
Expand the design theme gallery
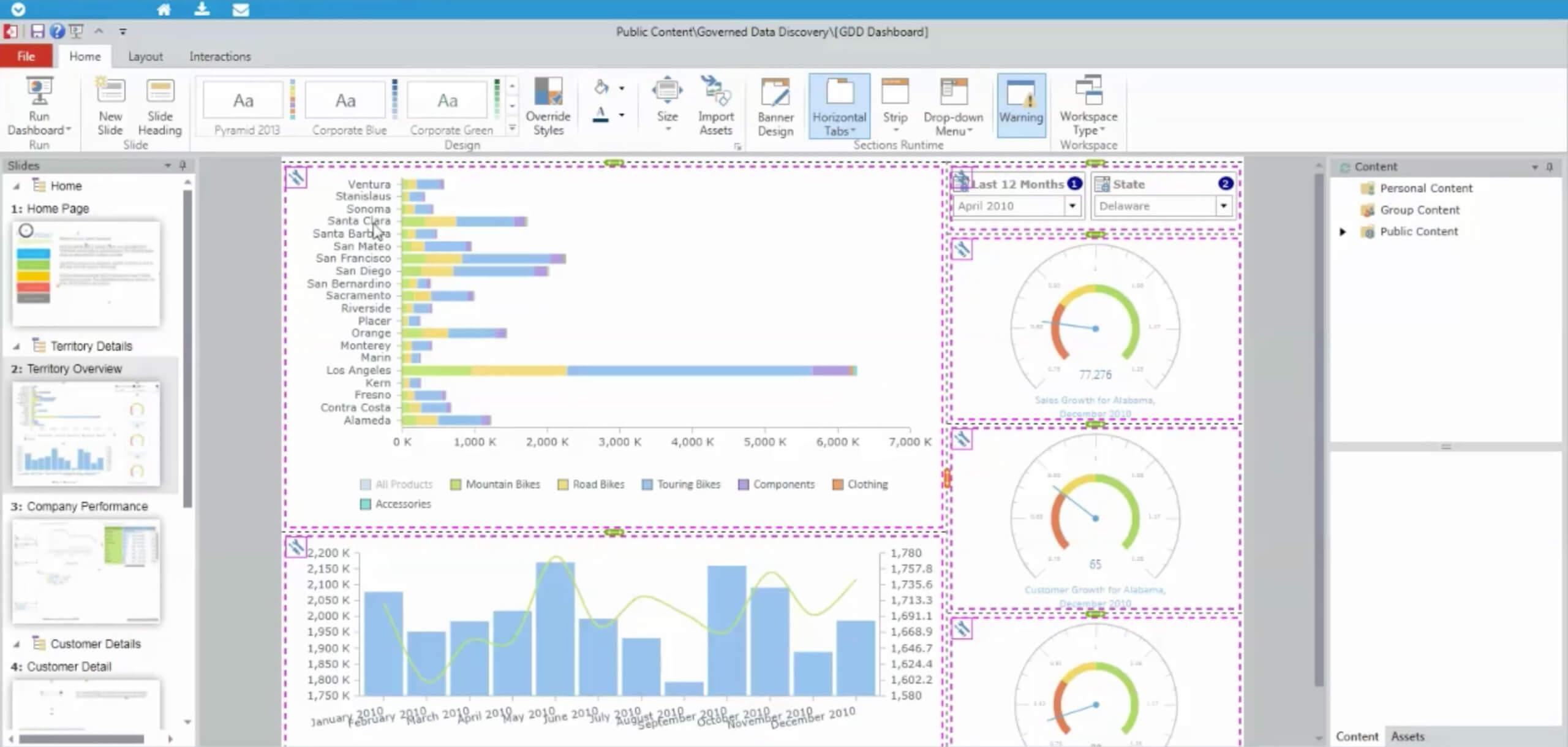click(512, 128)
